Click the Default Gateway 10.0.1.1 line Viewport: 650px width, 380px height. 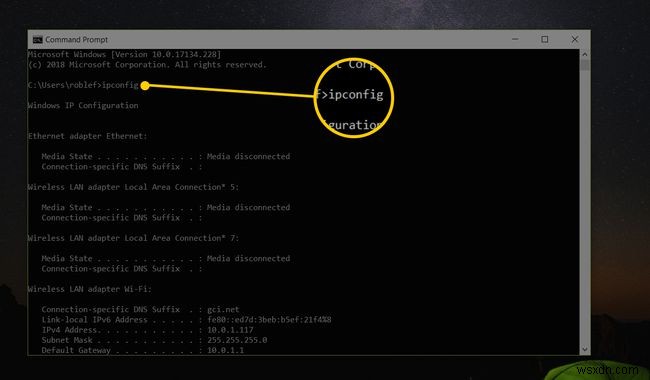pos(143,350)
